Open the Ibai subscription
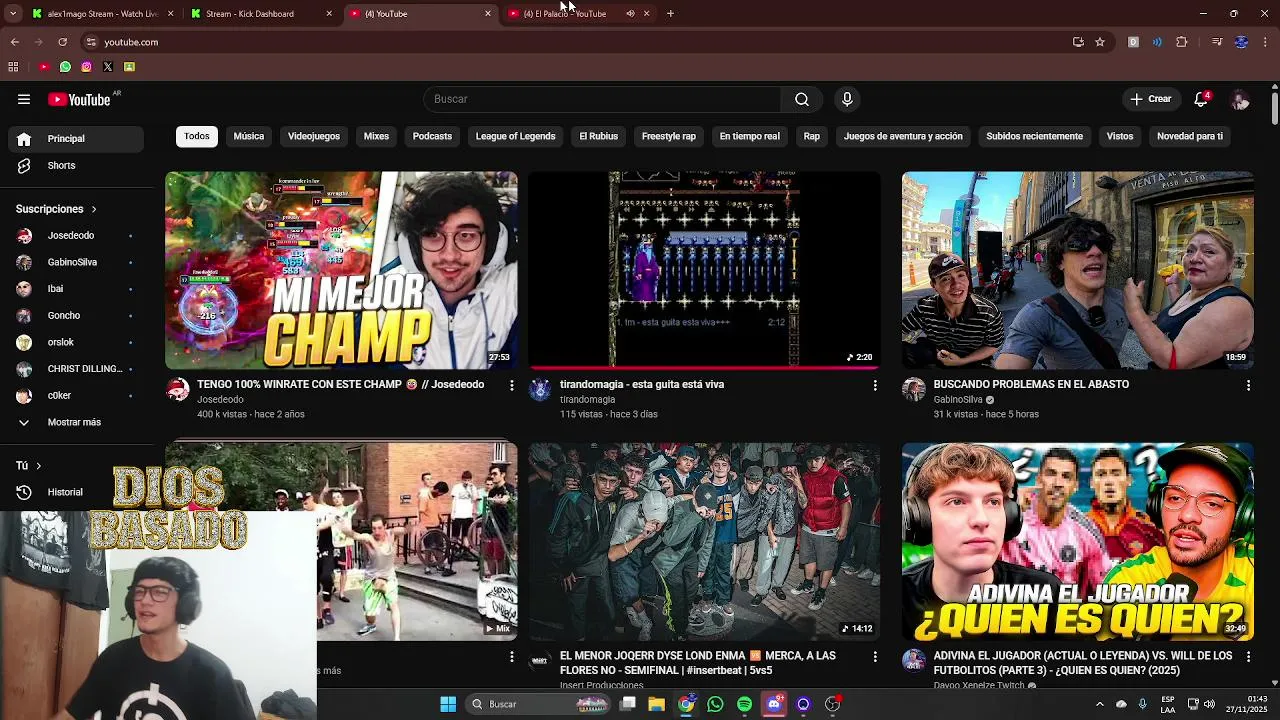 tap(76, 289)
